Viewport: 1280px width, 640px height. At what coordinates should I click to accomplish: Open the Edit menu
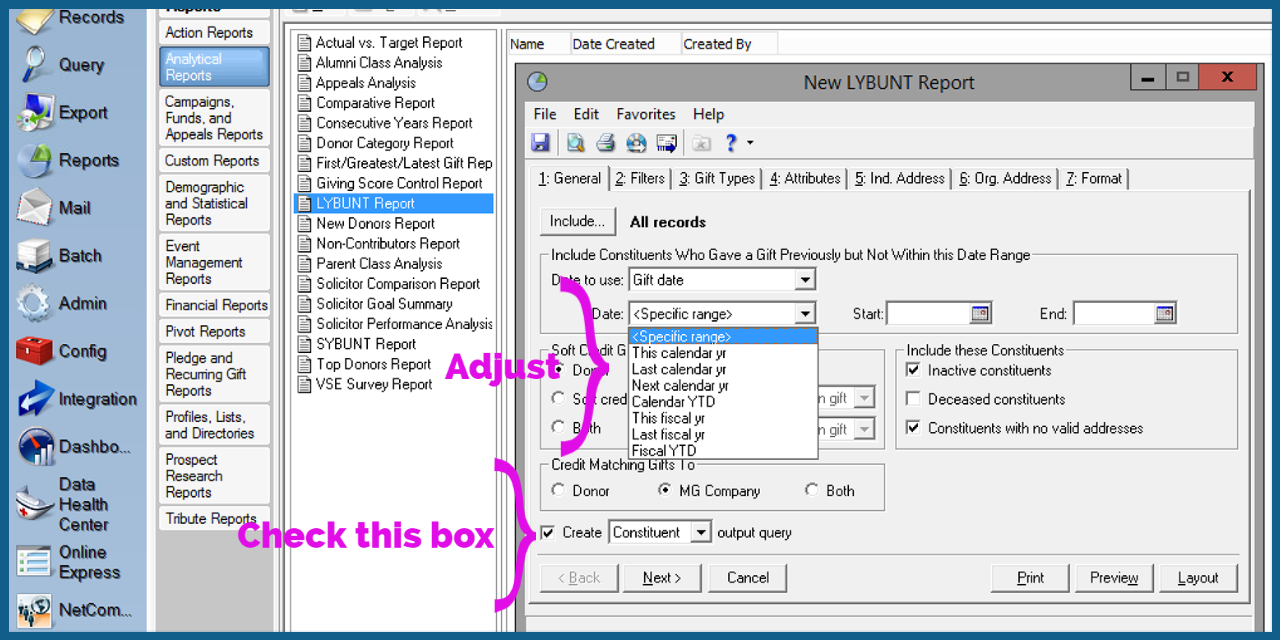587,114
